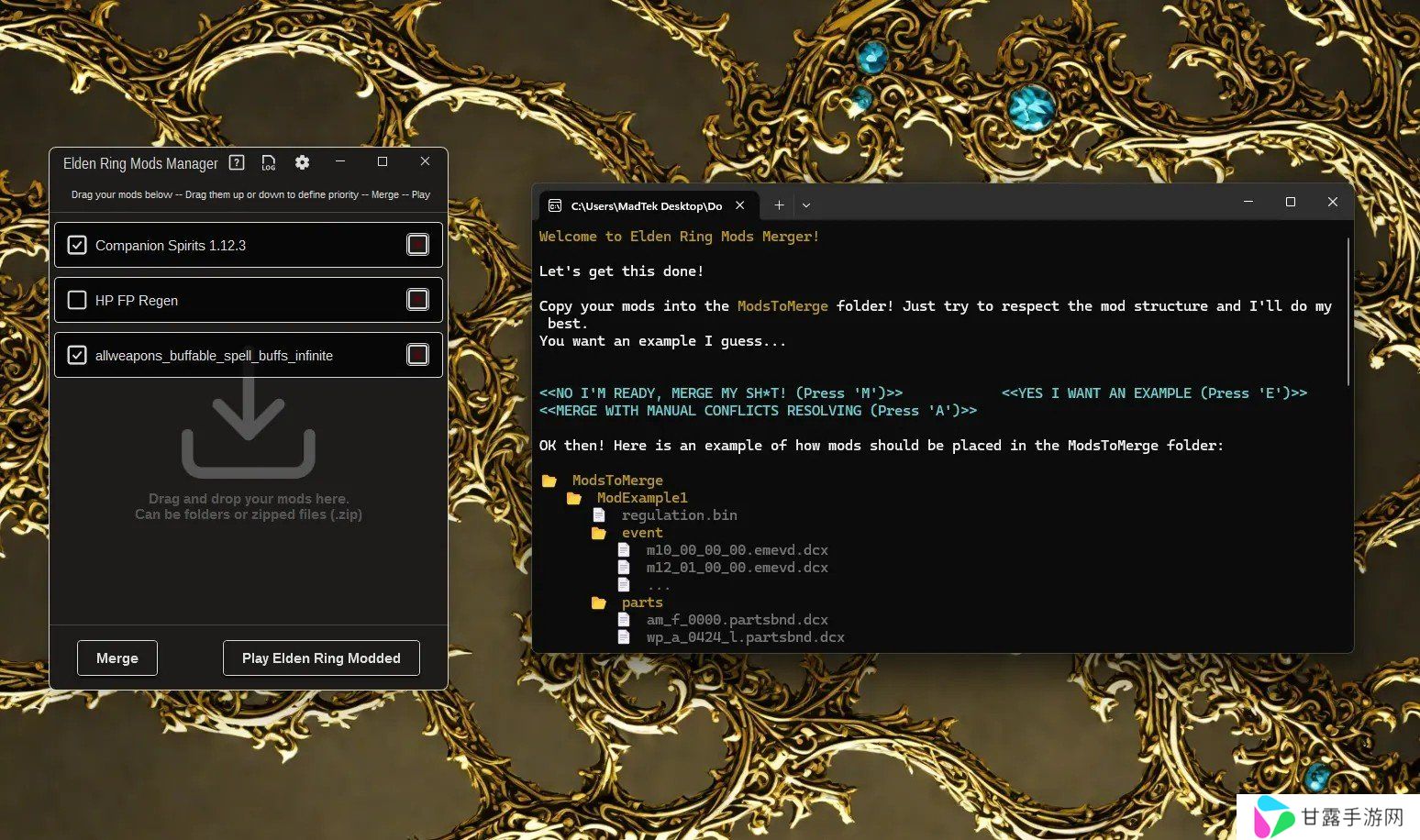Select the C:\Users\MadTek Desktop terminal tab

(648, 205)
